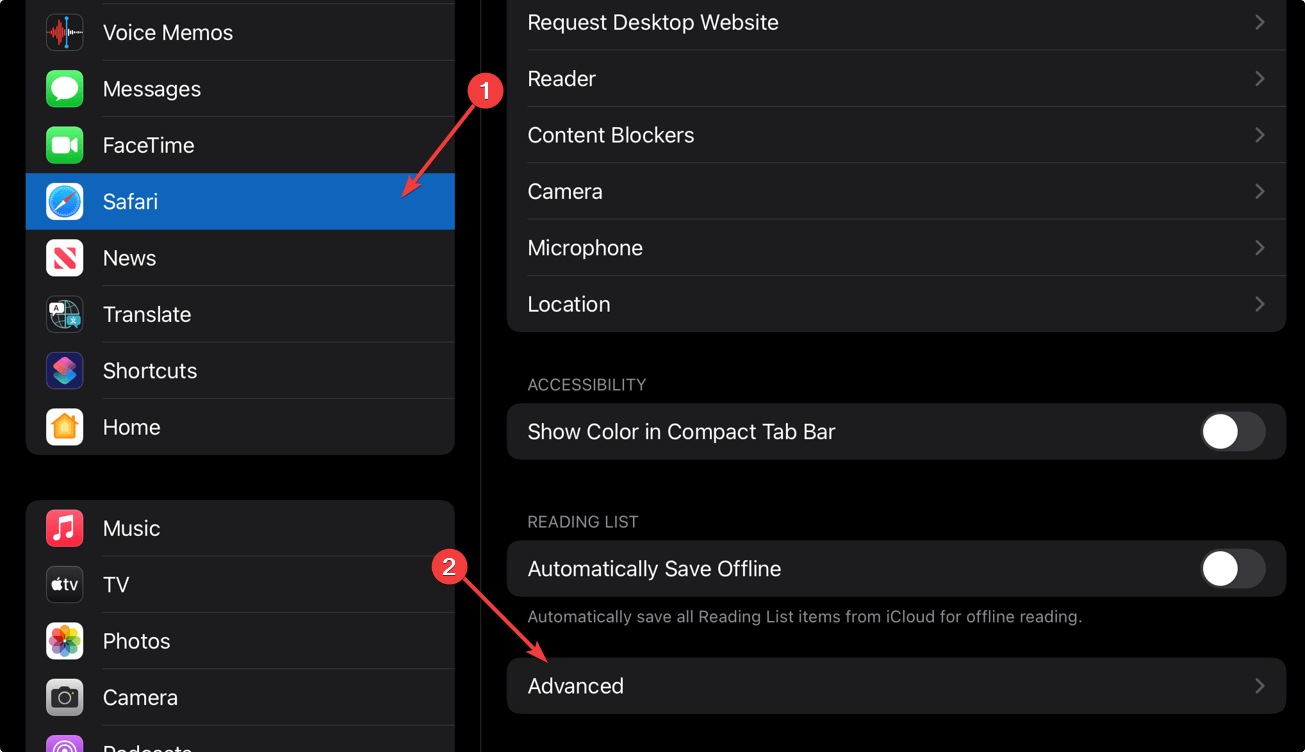Expand the Camera permission chevron
The height and width of the screenshot is (752, 1305).
tap(1260, 191)
